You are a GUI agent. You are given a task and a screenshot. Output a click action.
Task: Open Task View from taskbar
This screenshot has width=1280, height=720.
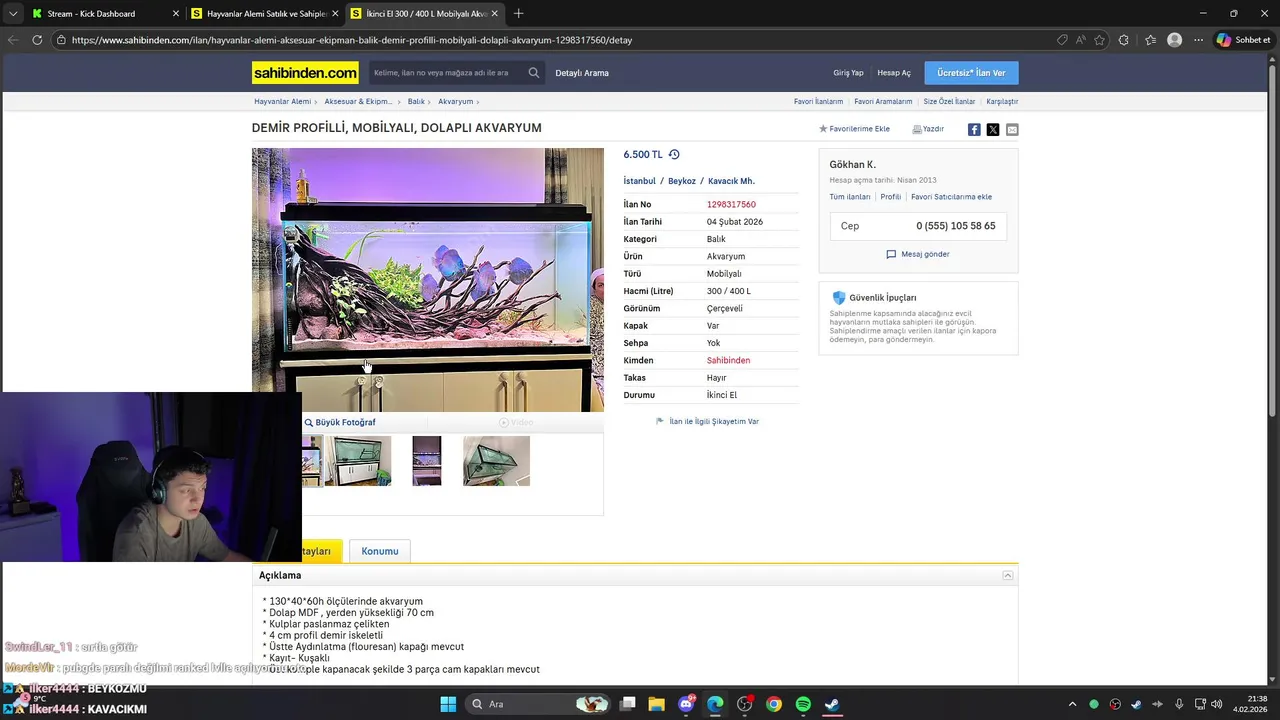pyautogui.click(x=628, y=704)
